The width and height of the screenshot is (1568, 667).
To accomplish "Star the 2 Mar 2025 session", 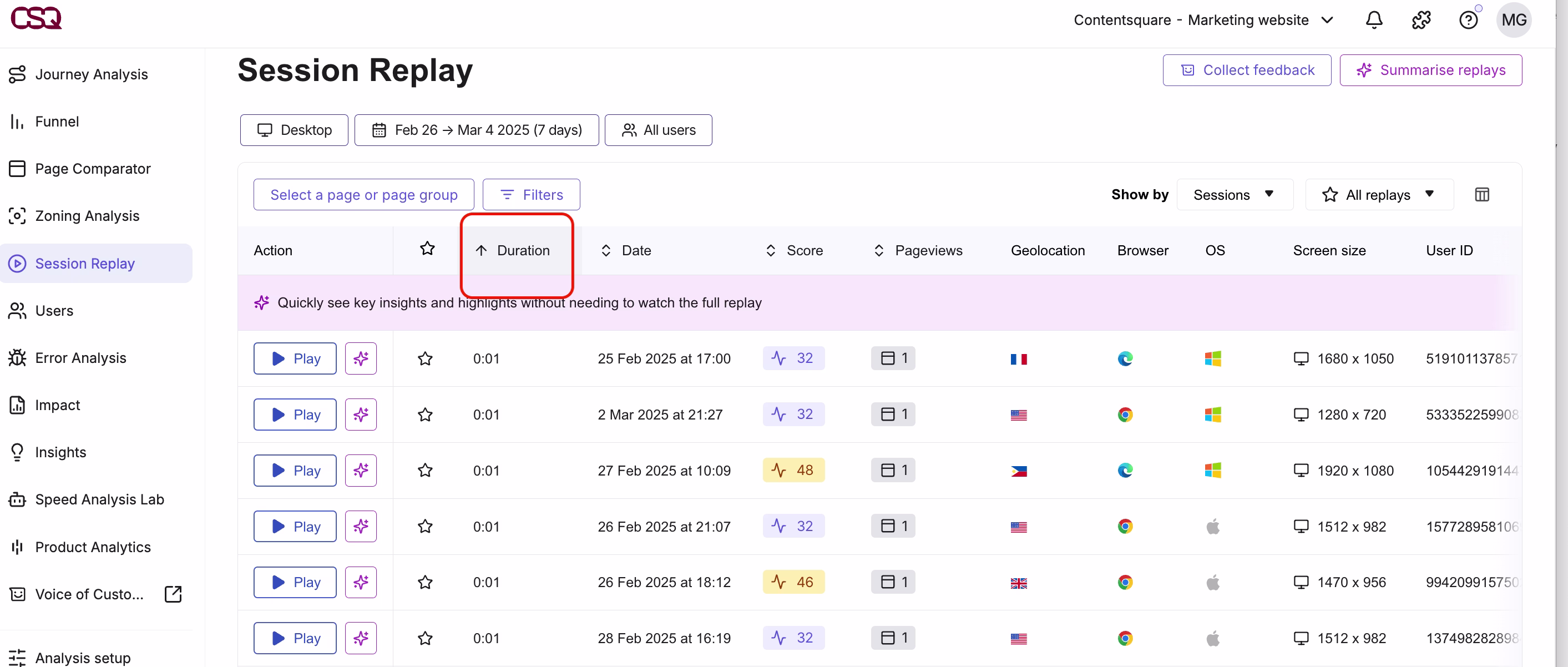I will click(425, 415).
